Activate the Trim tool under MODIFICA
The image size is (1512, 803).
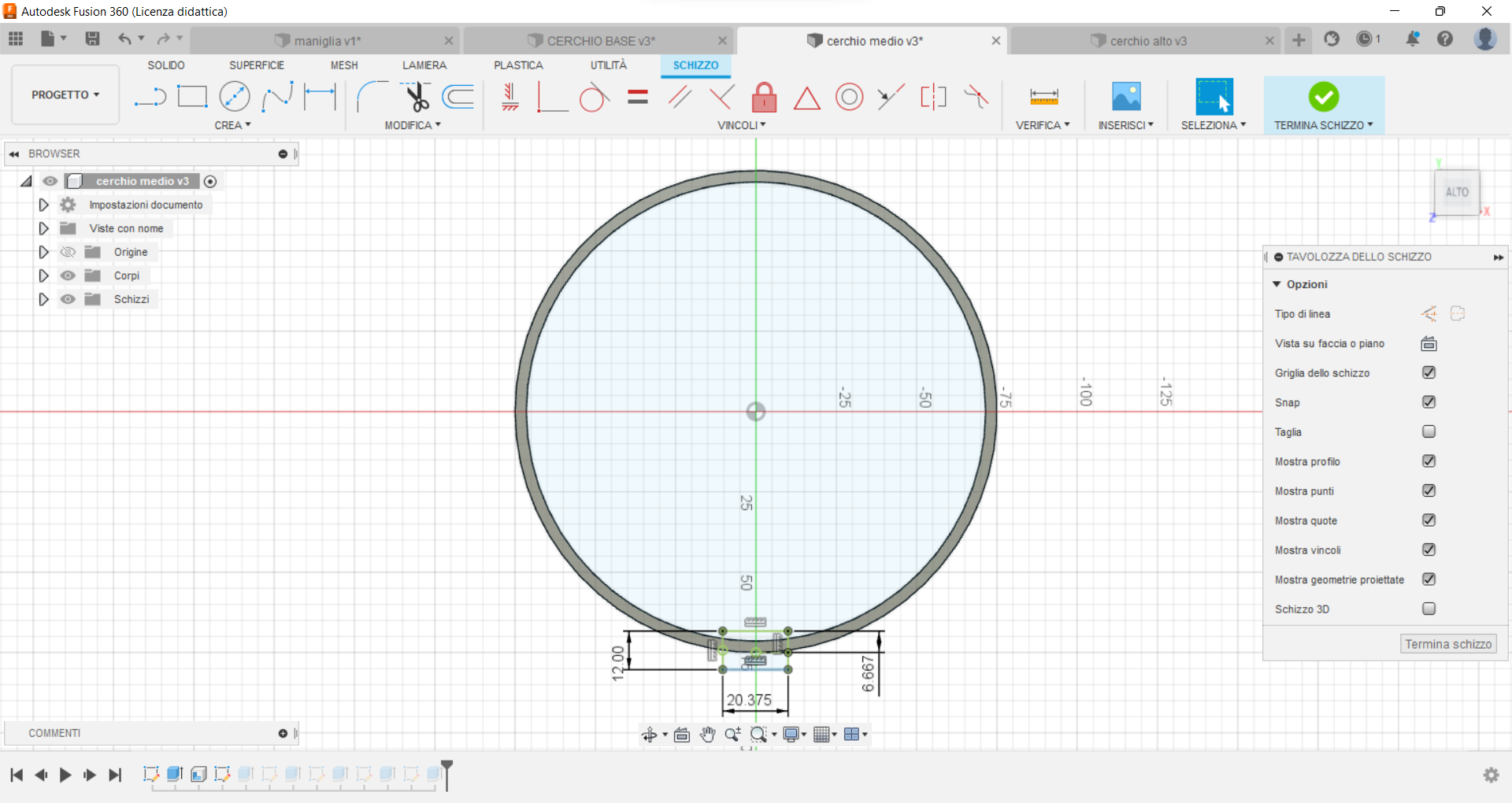[417, 96]
